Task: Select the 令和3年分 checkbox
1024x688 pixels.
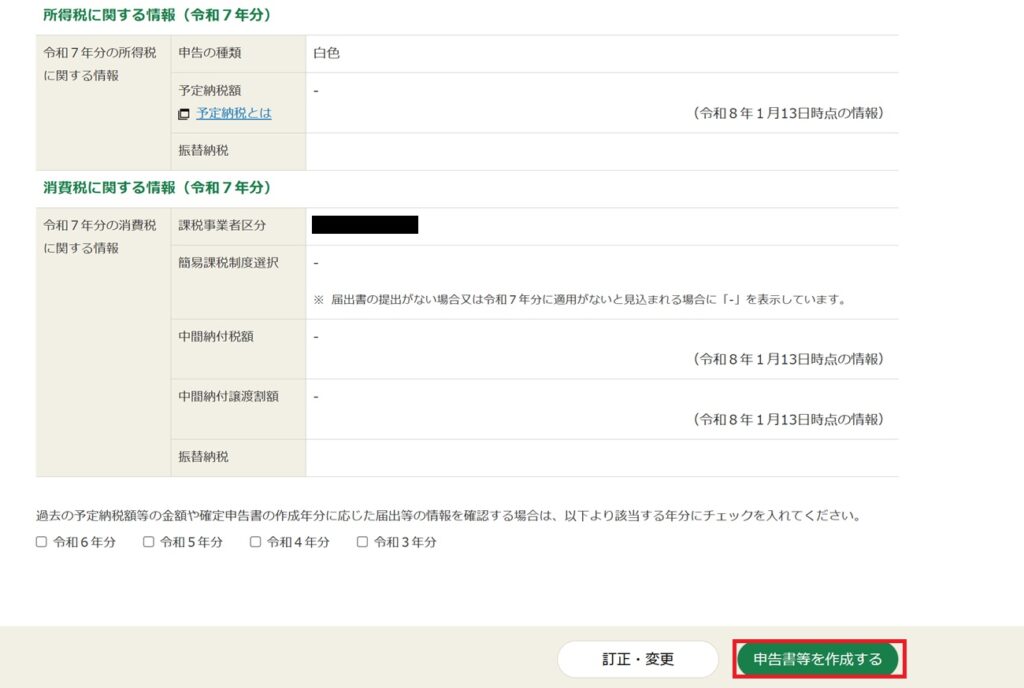Action: pyautogui.click(x=363, y=542)
